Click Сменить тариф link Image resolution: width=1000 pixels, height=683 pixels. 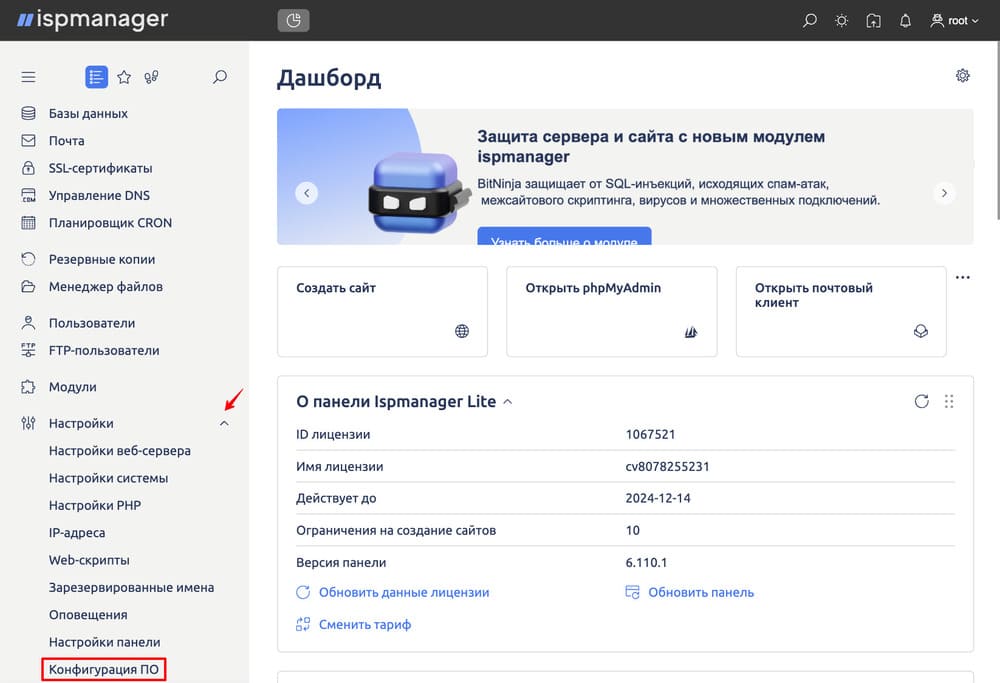coord(353,624)
